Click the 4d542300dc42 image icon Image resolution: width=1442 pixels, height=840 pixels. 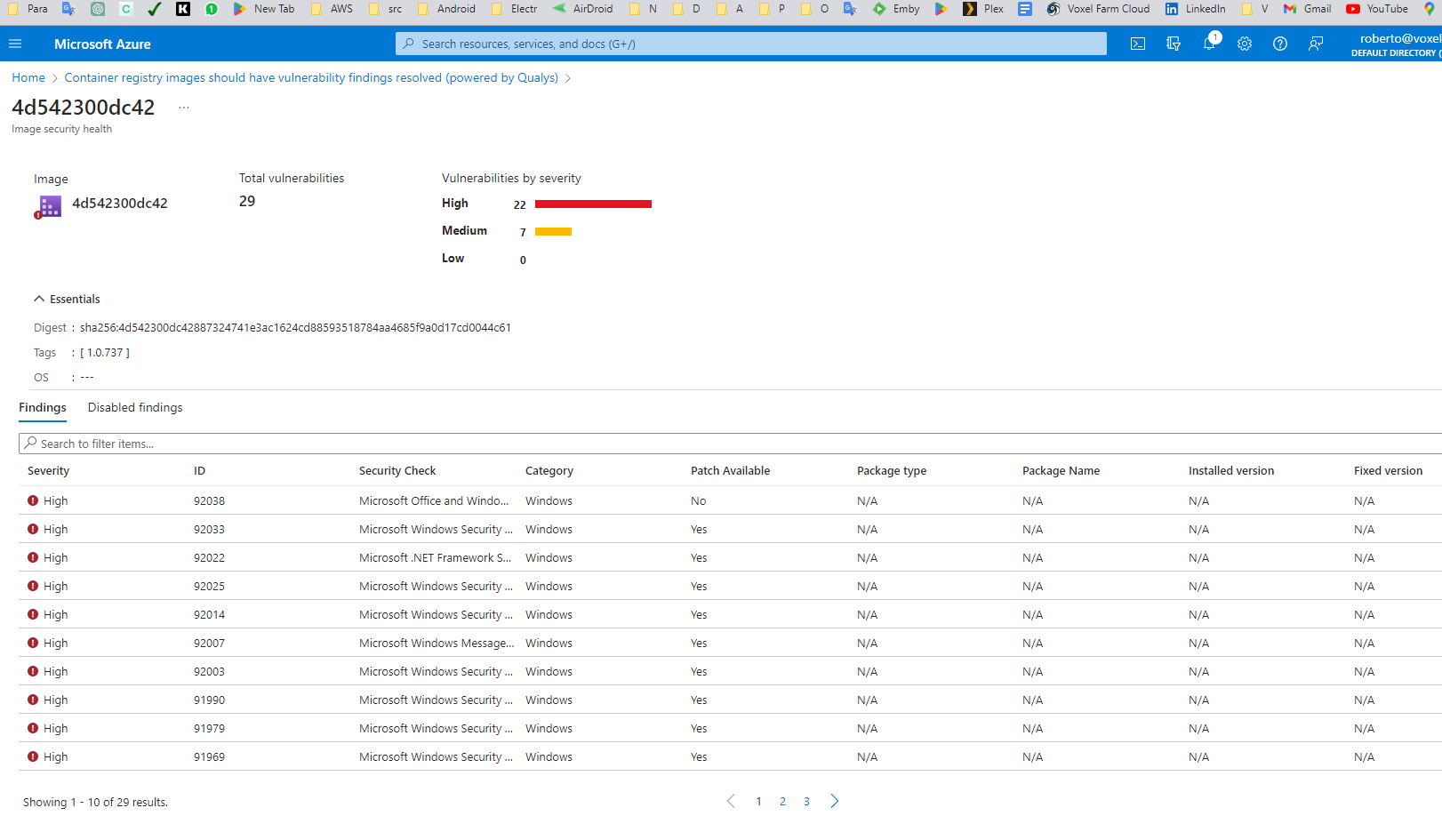click(48, 207)
